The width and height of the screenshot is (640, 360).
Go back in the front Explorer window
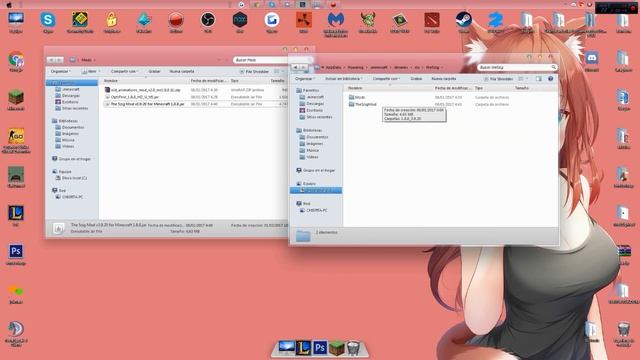click(x=295, y=67)
